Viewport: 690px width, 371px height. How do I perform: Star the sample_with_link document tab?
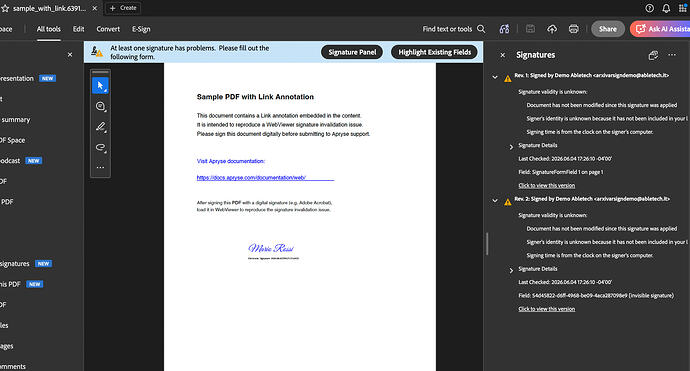point(5,8)
